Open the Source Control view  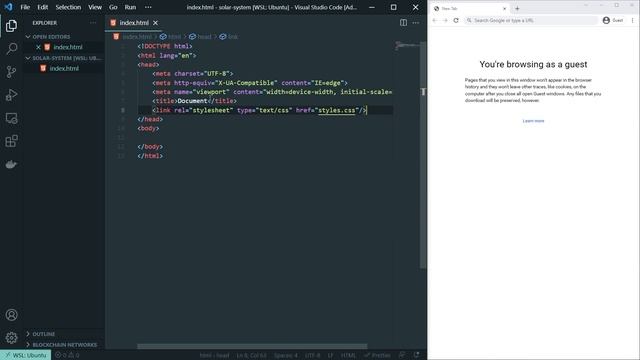point(11,72)
